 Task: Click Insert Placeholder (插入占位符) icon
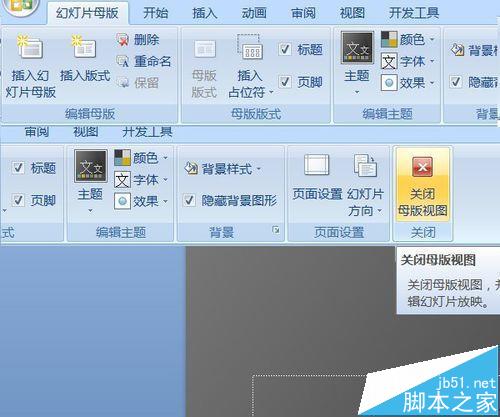(250, 47)
